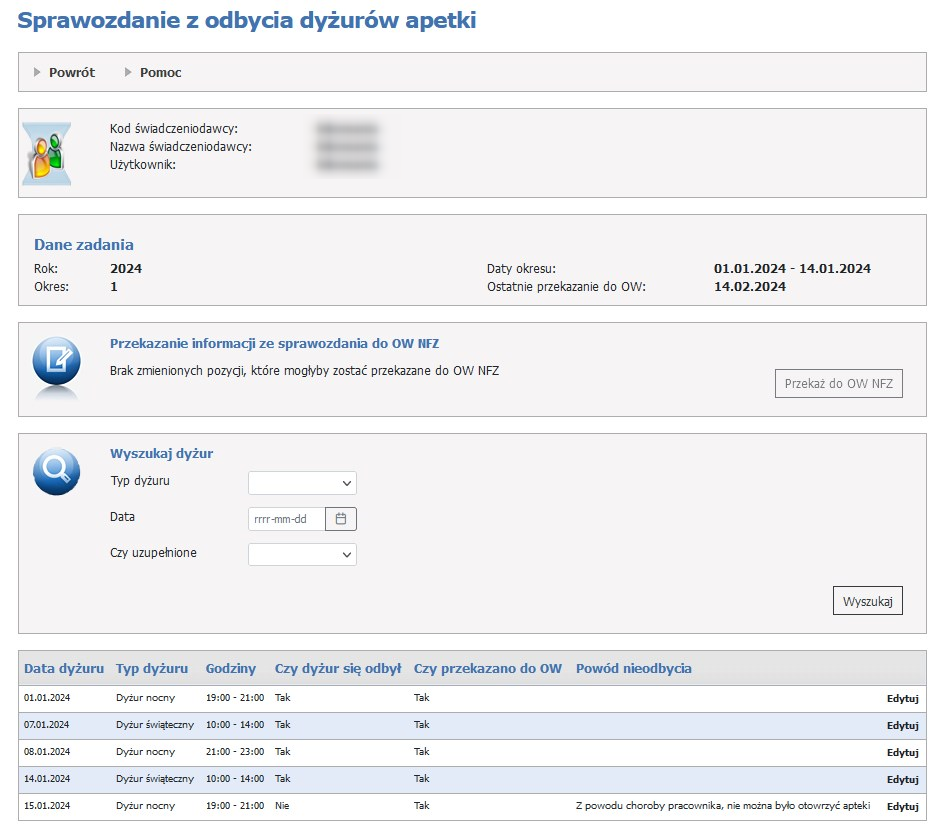Image resolution: width=934 pixels, height=833 pixels.
Task: Click the magnifying glass search icon
Action: 56,470
